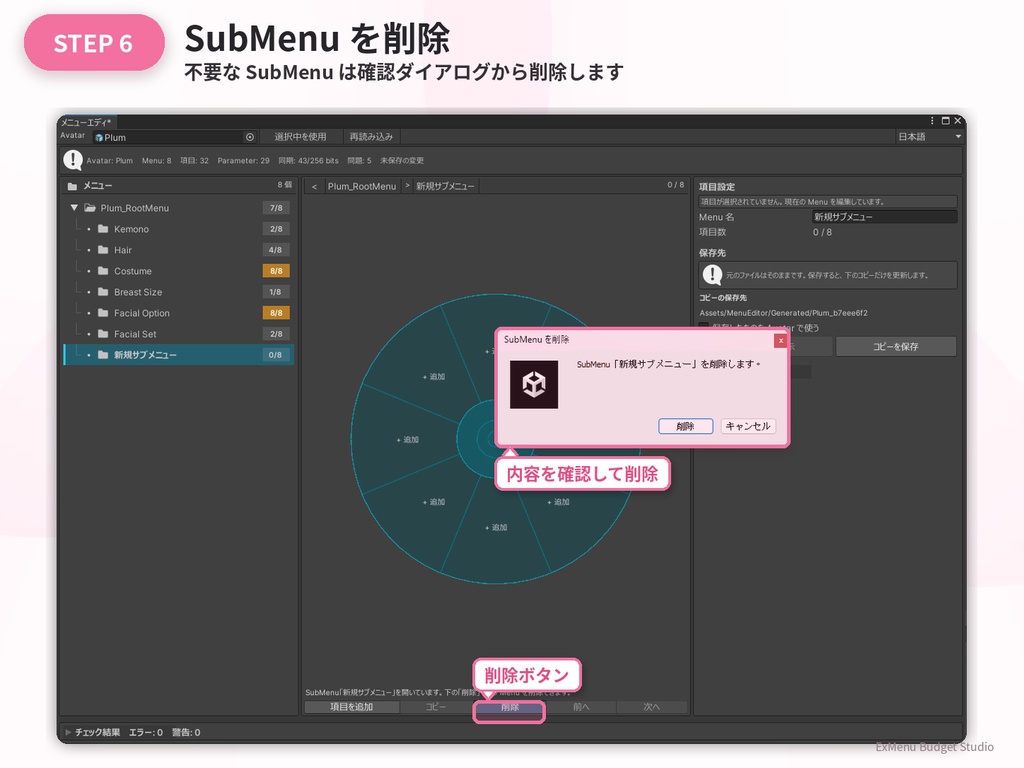Screen dimensions: 1024x768
Task: Open the three-dot window options menu
Action: [x=932, y=121]
